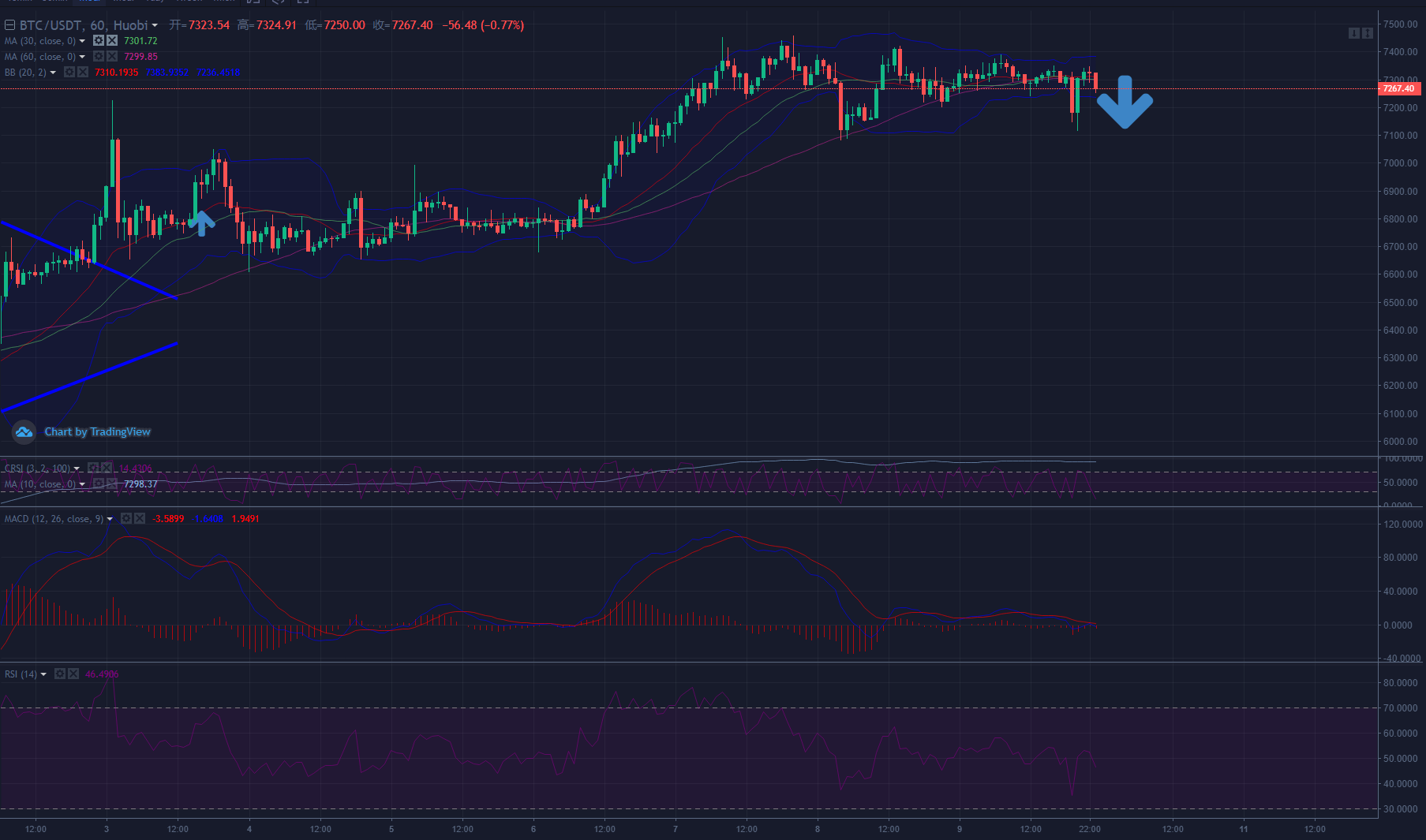Expand the CRSI (3, 2, 100) dropdown arrow

[77, 469]
